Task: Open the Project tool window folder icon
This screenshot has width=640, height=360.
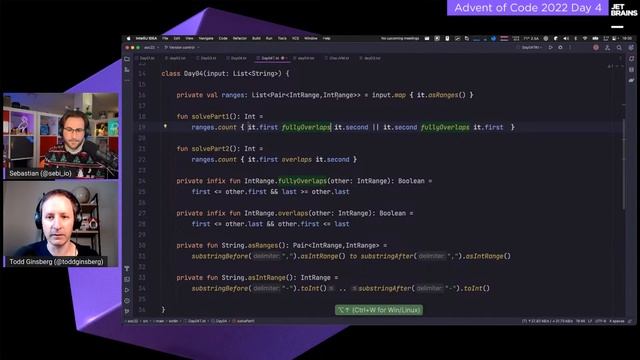Action: coord(127,59)
